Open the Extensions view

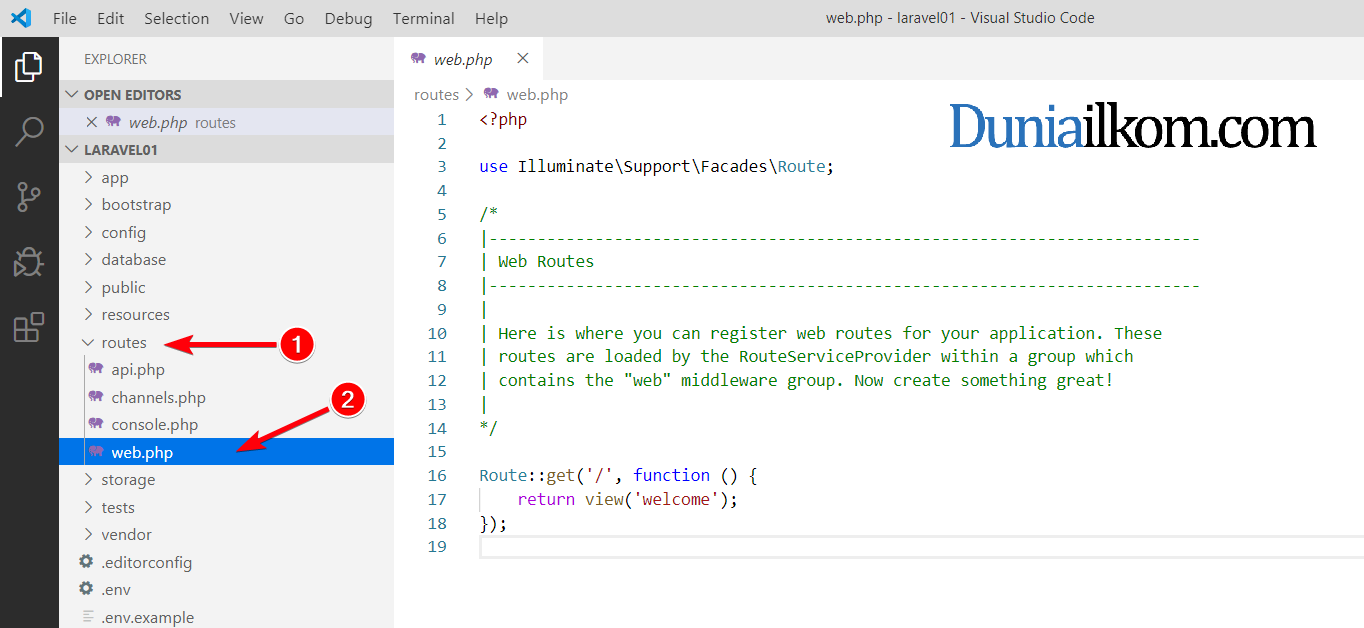coord(29,327)
